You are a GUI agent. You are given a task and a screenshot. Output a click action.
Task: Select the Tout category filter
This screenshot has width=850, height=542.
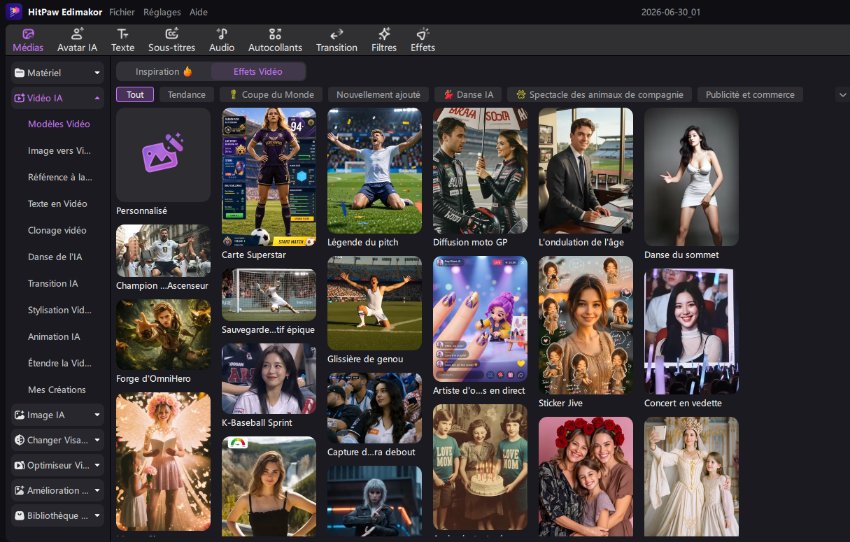click(x=135, y=94)
